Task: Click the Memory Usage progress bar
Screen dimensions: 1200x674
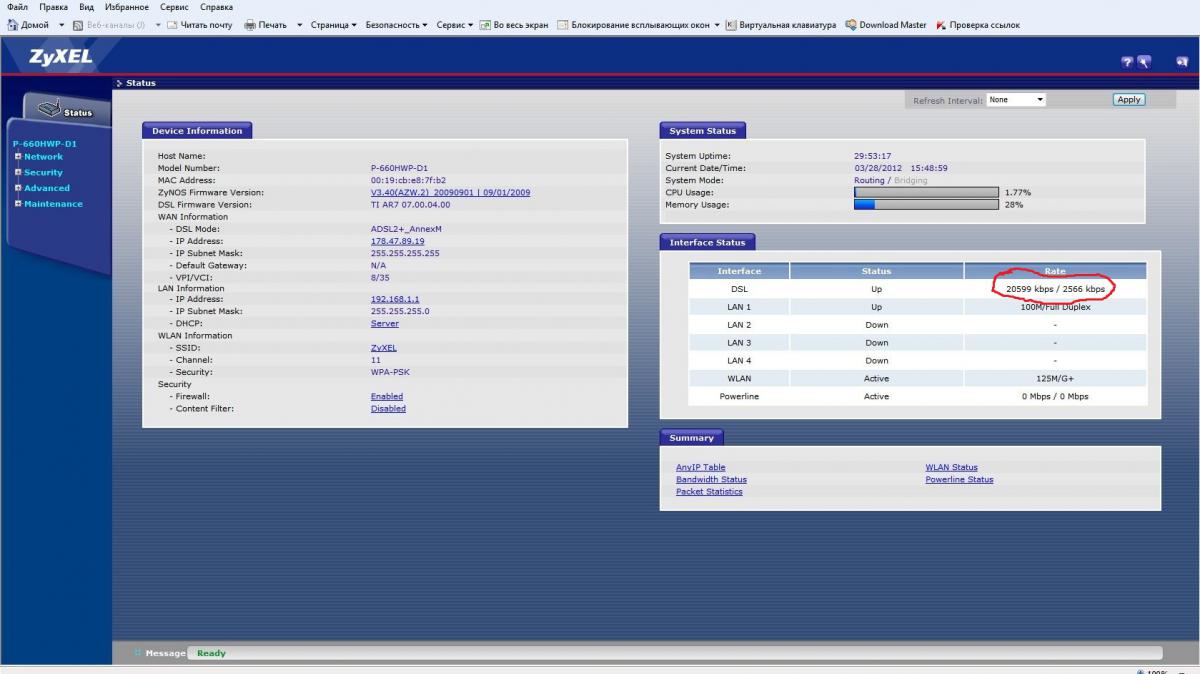Action: (925, 205)
